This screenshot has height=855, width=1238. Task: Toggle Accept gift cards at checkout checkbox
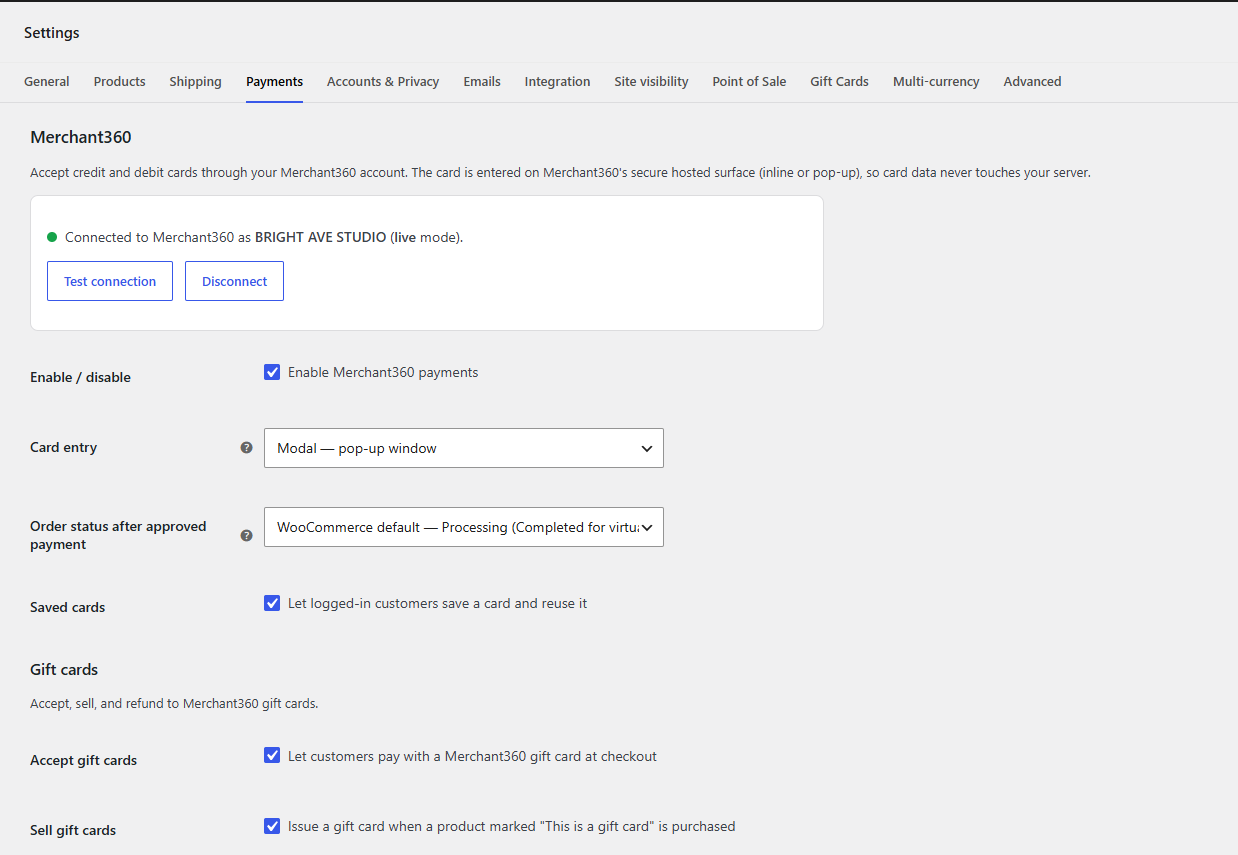coord(272,756)
